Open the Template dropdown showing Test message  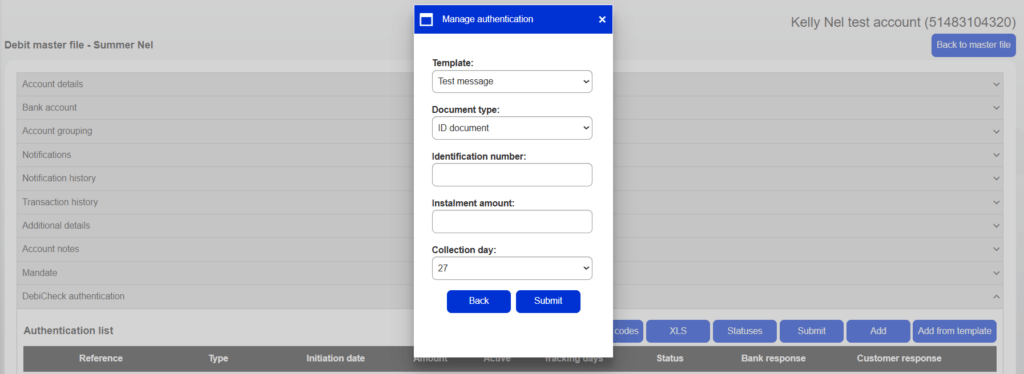pyautogui.click(x=512, y=82)
